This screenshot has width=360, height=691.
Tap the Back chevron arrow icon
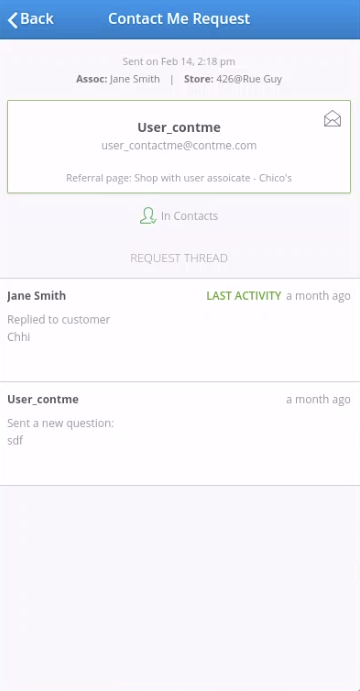tap(13, 20)
